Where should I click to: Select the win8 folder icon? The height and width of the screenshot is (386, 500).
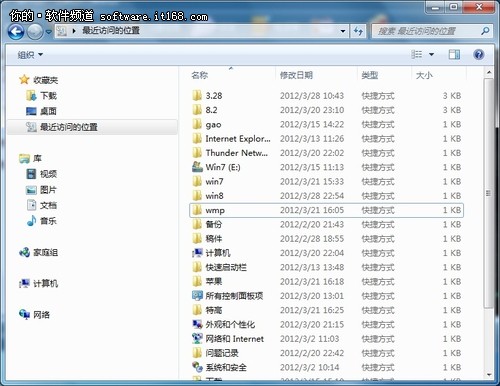tap(197, 196)
